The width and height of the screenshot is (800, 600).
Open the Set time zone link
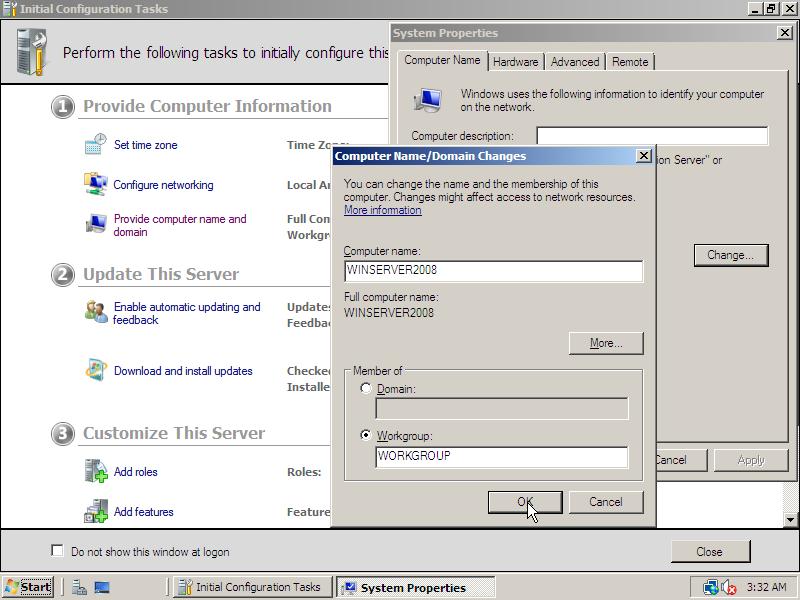145,145
